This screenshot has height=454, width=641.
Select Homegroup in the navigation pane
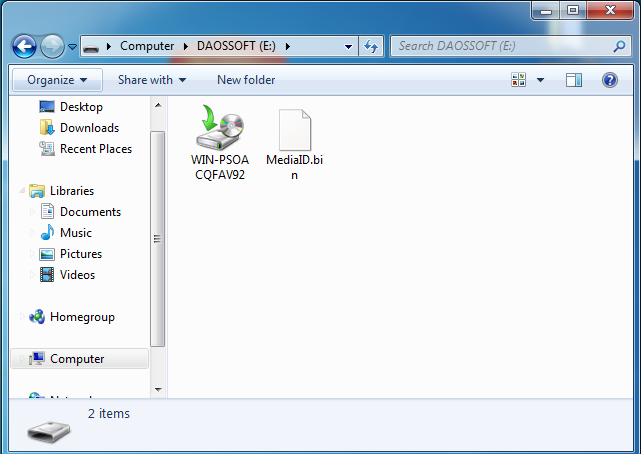82,317
